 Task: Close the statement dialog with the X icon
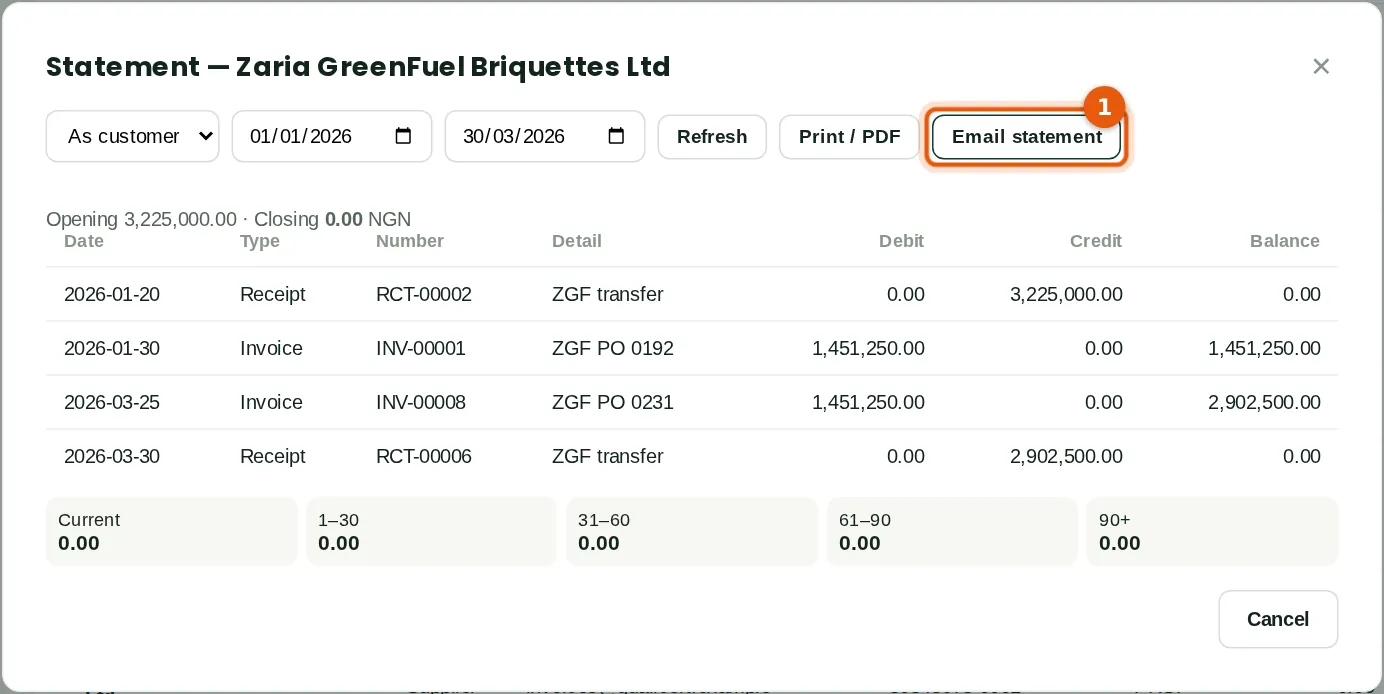1321,66
